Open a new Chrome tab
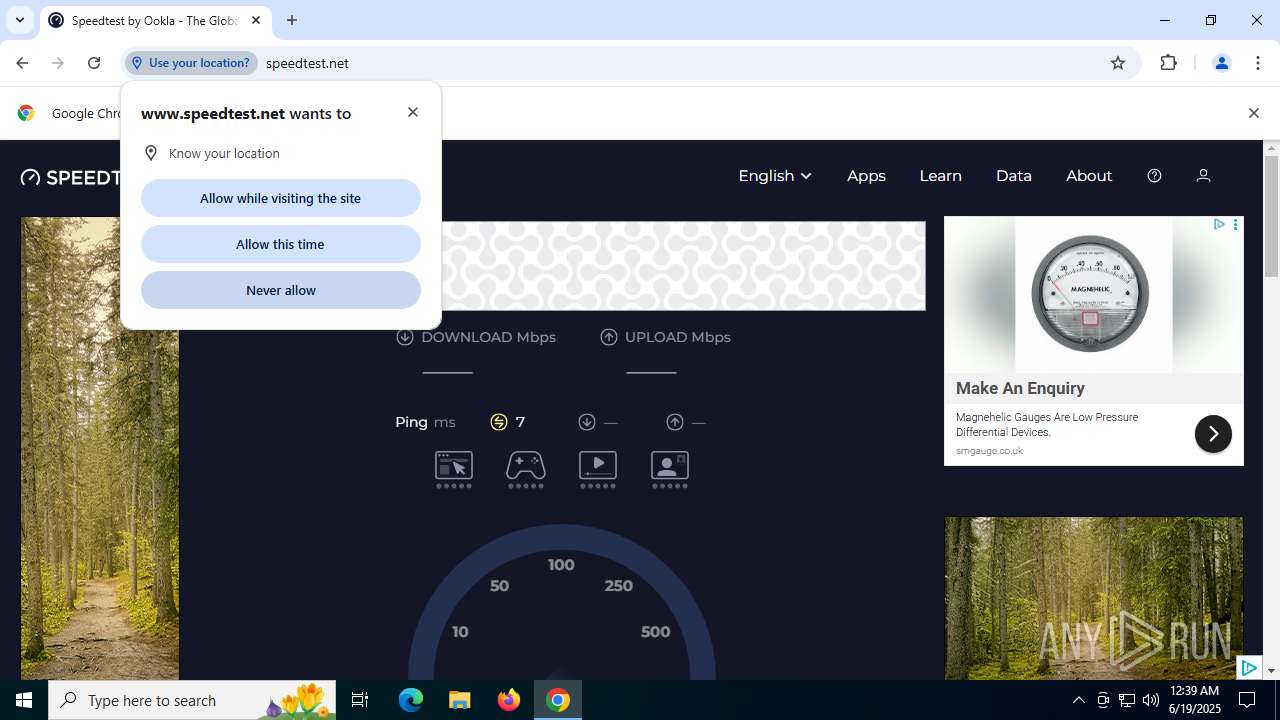Screen dimensions: 1280x720 click(292, 20)
